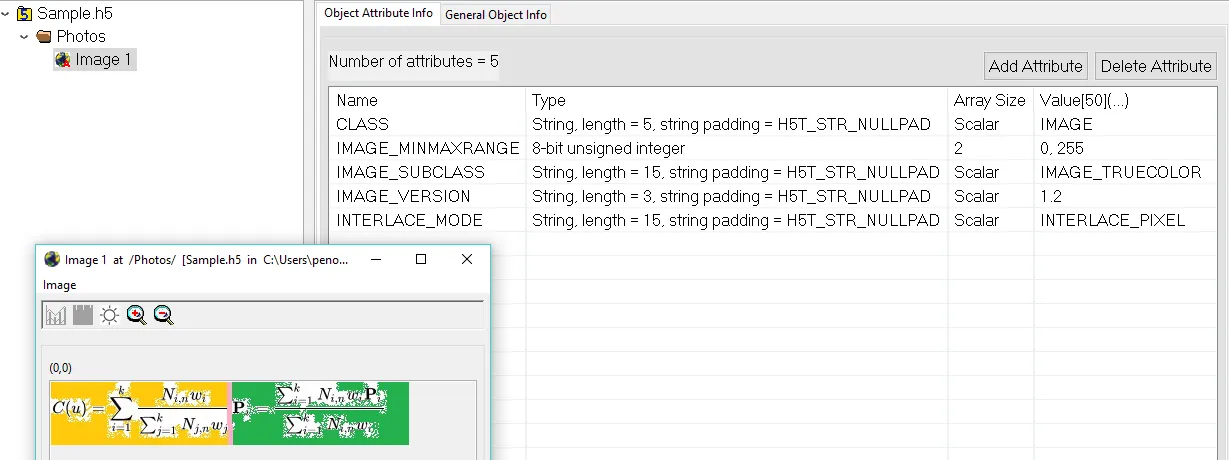Close the Image 1 viewer window
Viewport: 1229px width, 460px height.
(467, 259)
